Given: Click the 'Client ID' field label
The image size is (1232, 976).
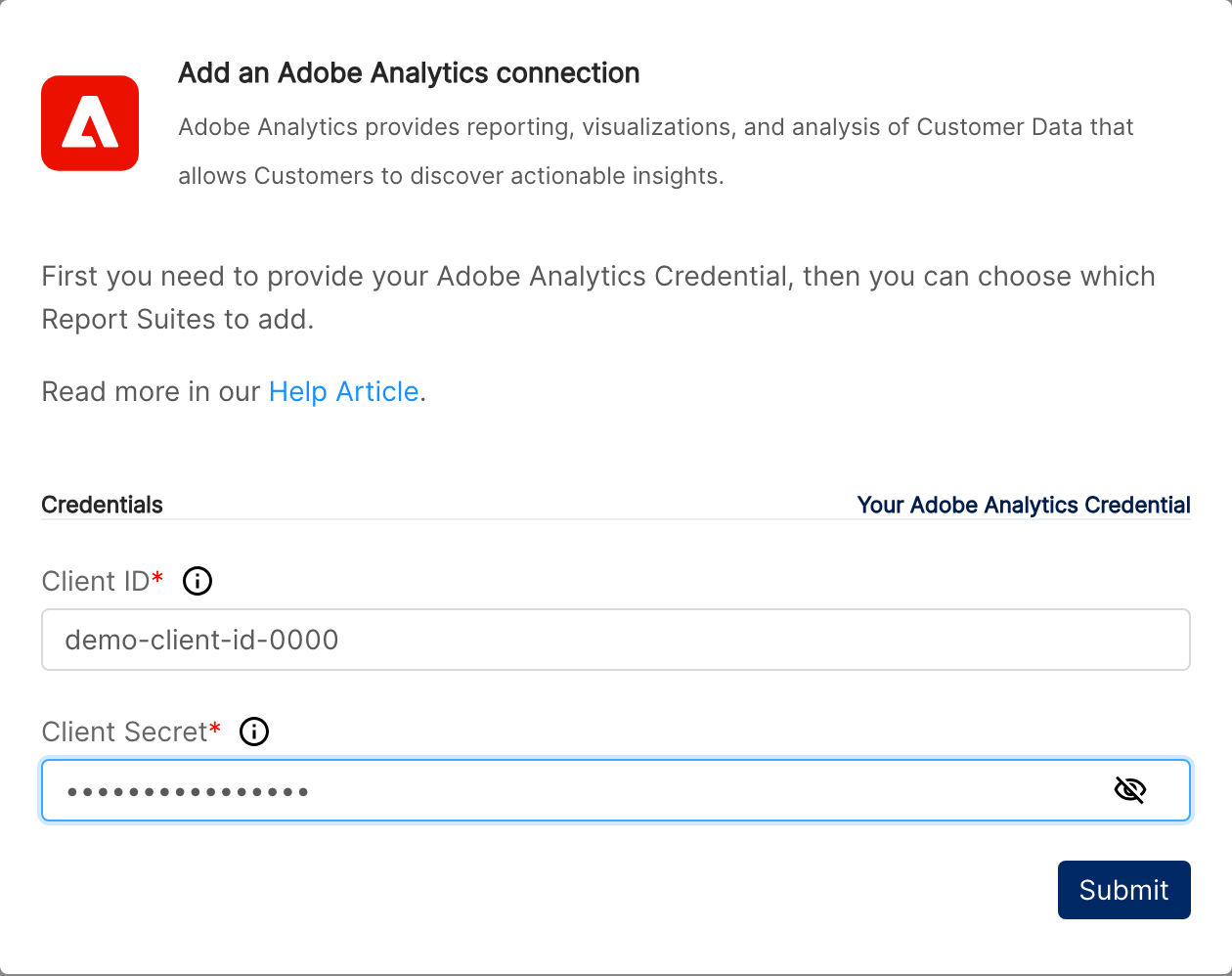Looking at the screenshot, I should 102,581.
